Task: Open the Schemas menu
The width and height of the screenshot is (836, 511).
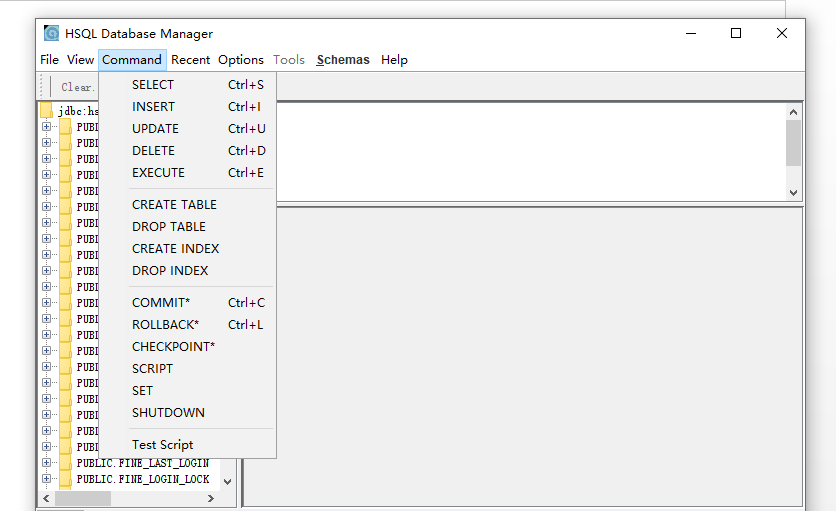Action: click(x=343, y=60)
